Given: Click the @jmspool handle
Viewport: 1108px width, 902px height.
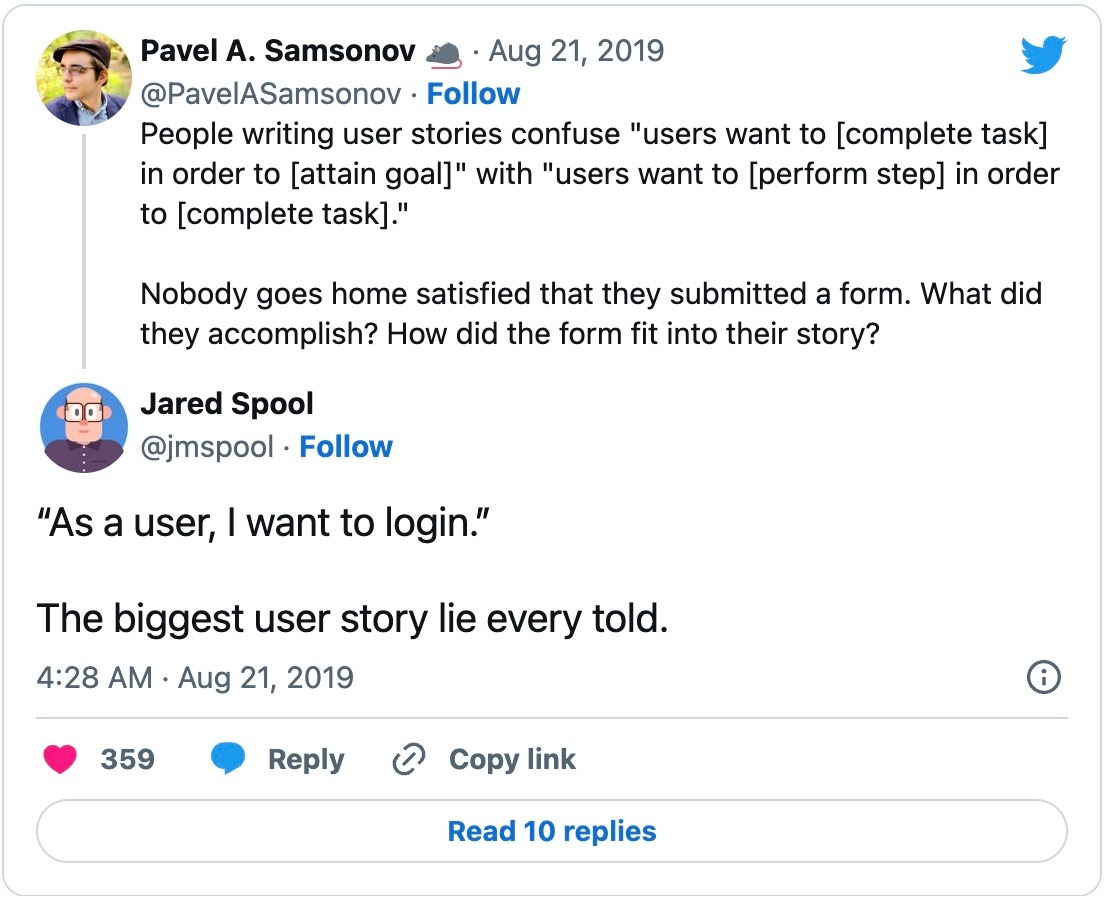Looking at the screenshot, I should click(x=207, y=447).
